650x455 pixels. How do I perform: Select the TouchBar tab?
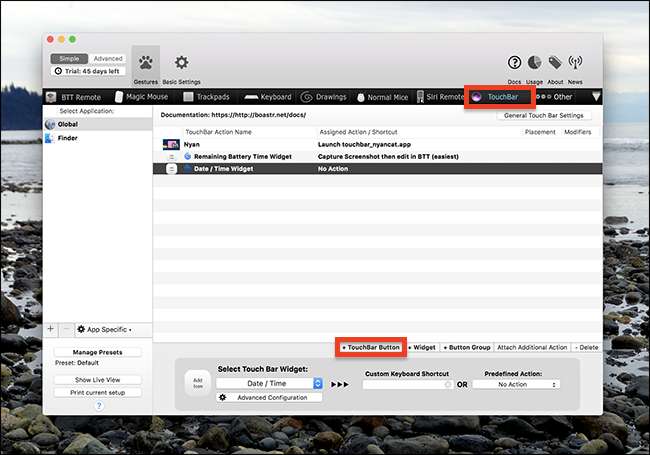(x=496, y=97)
